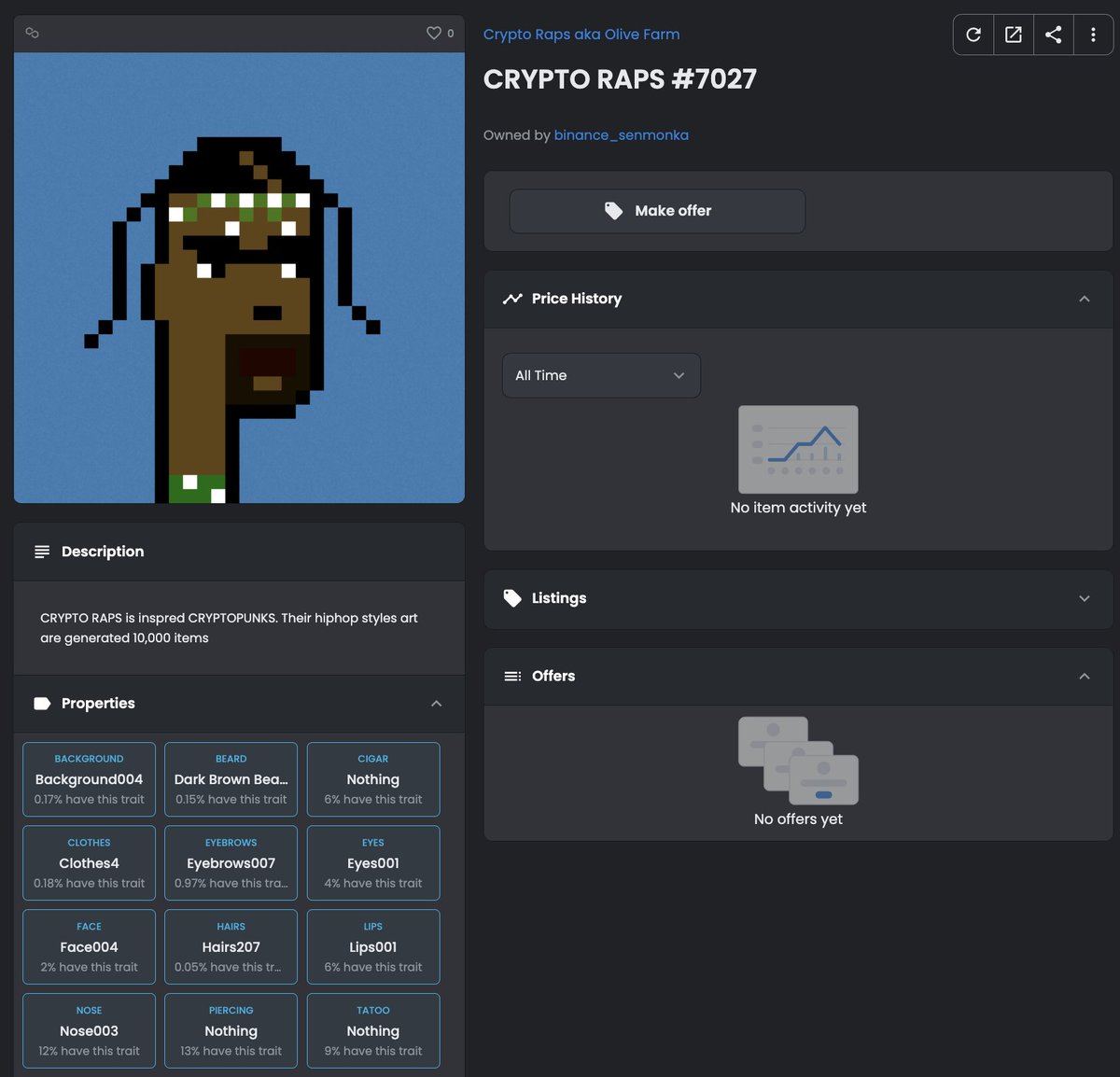Click the Price History trend line icon
This screenshot has height=1077, width=1120.
[512, 299]
